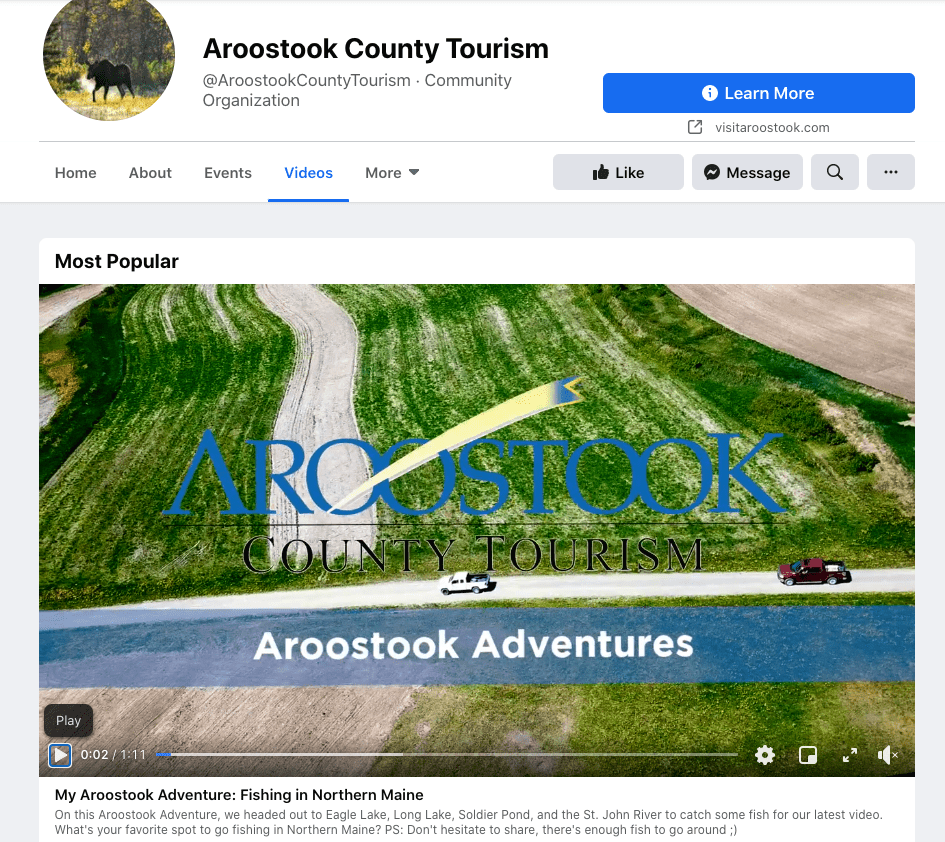Switch to the Home tab
The width and height of the screenshot is (945, 842).
[x=75, y=173]
